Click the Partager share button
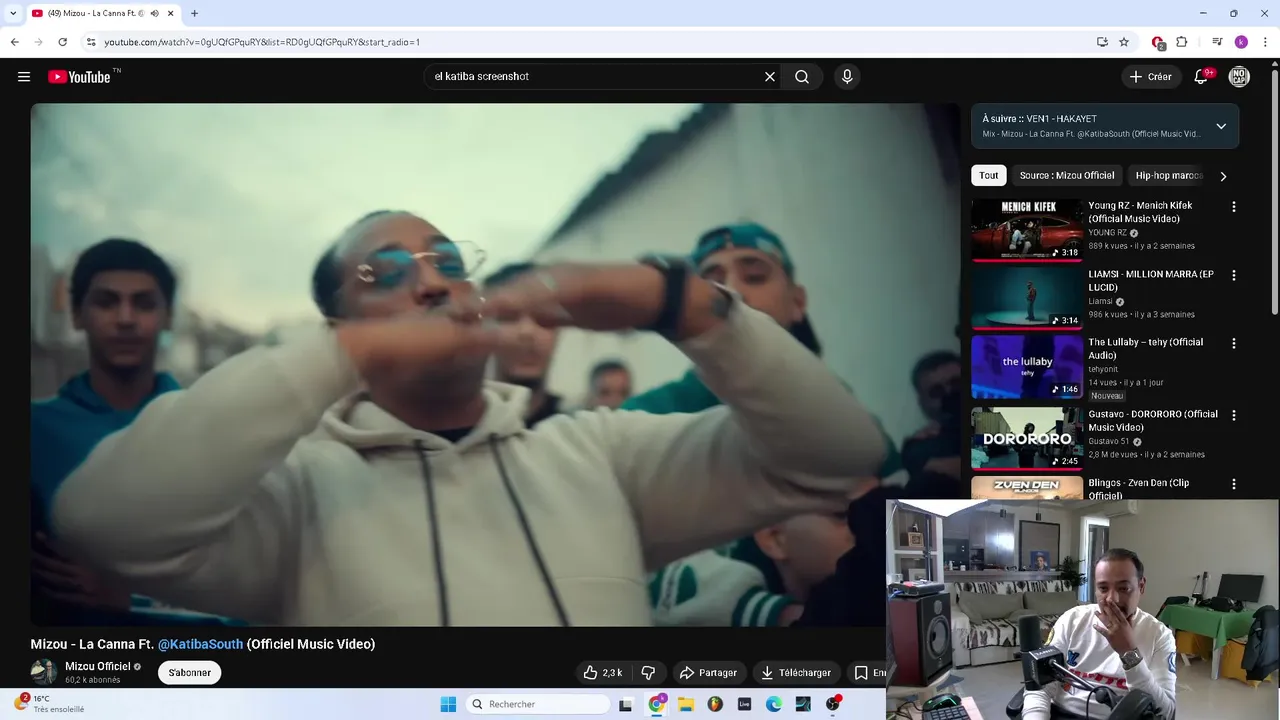Screen dimensions: 1280x720 click(x=708, y=673)
